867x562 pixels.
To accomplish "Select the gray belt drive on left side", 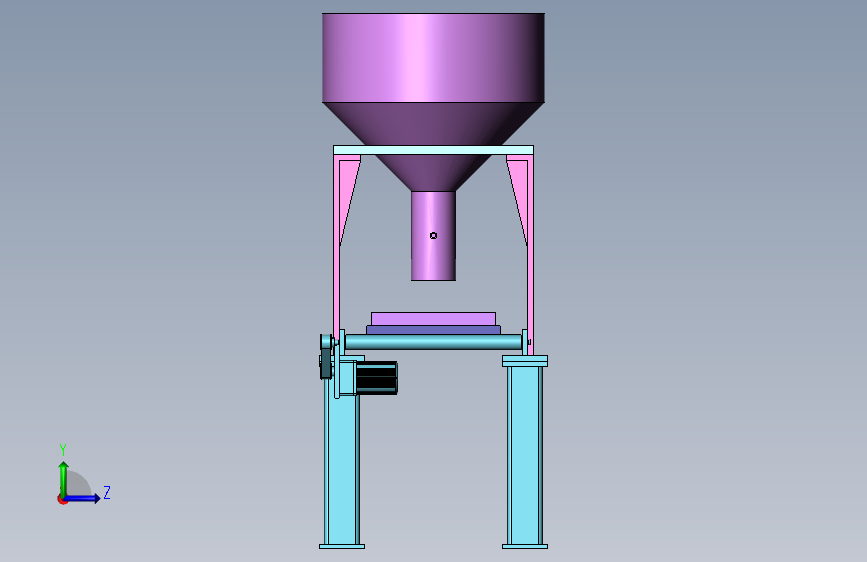I will [326, 356].
